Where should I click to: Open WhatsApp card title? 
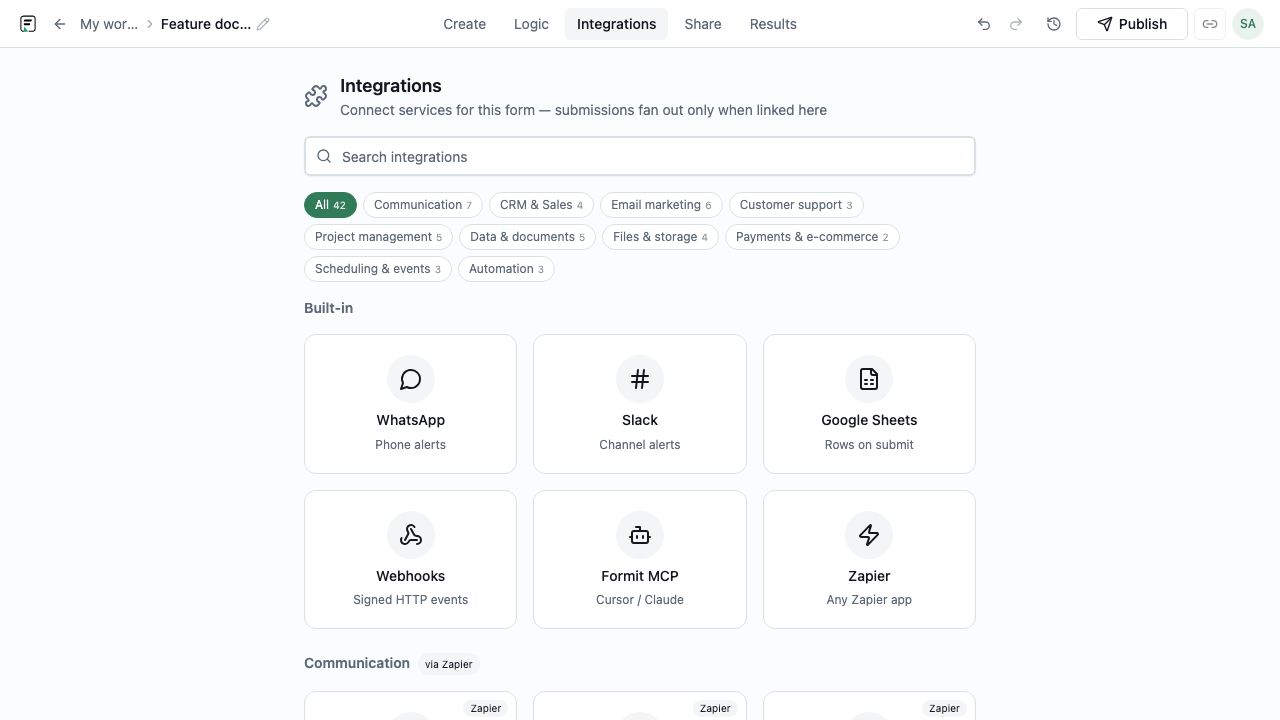click(x=411, y=420)
